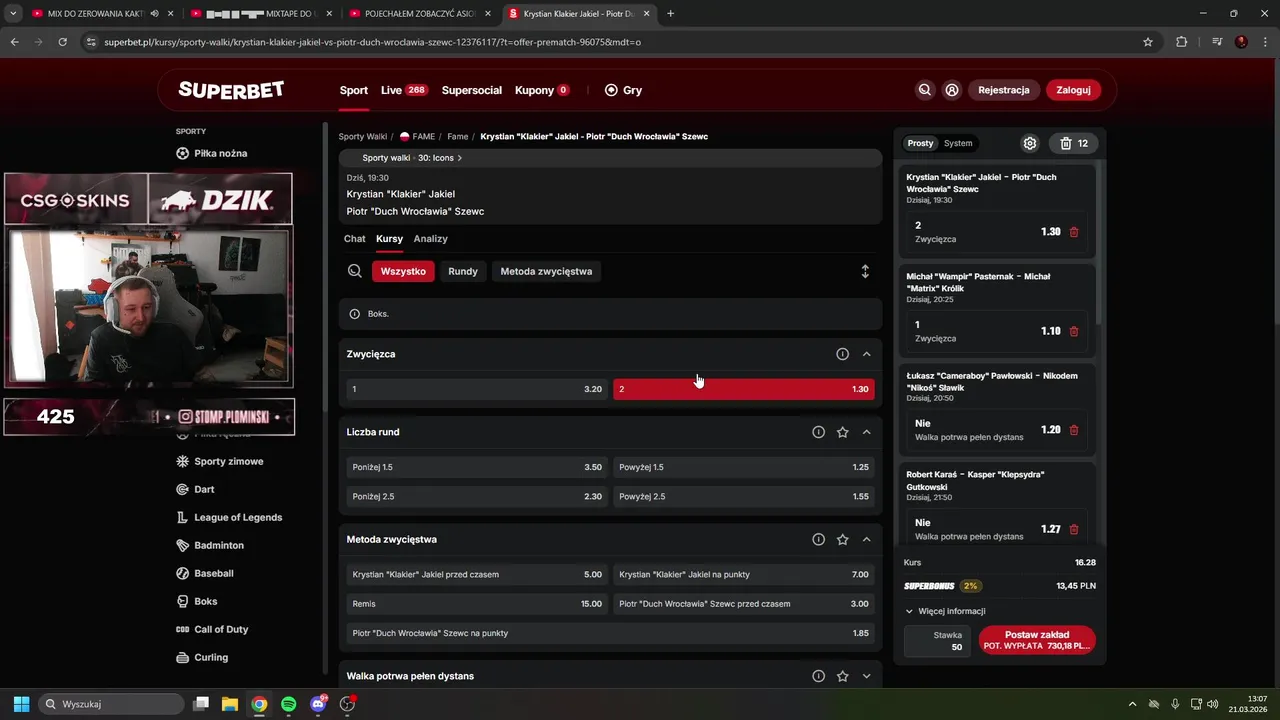1280x720 pixels.
Task: Open betslip settings gear icon
Action: 1030,143
